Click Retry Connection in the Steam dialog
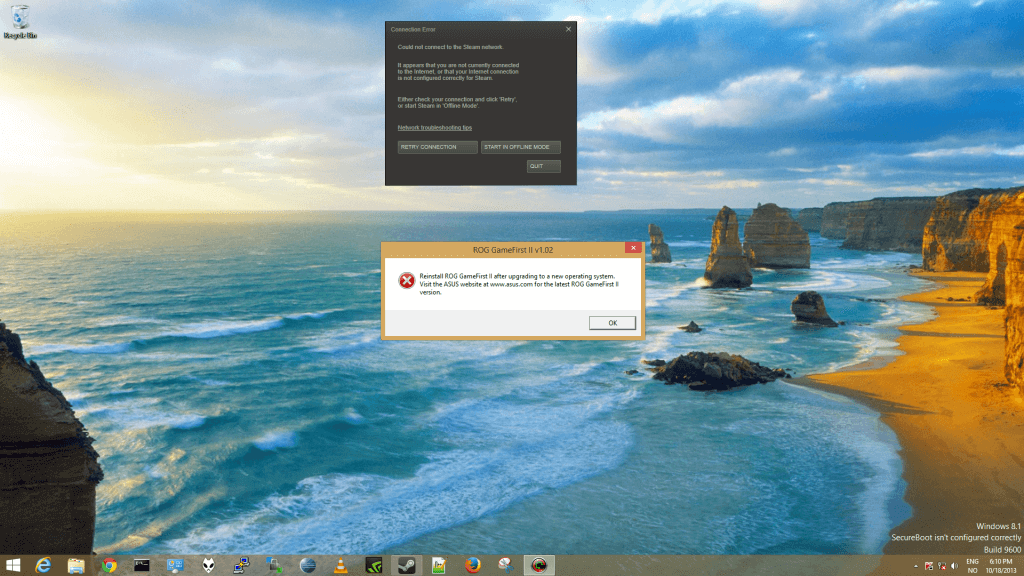 [x=438, y=148]
